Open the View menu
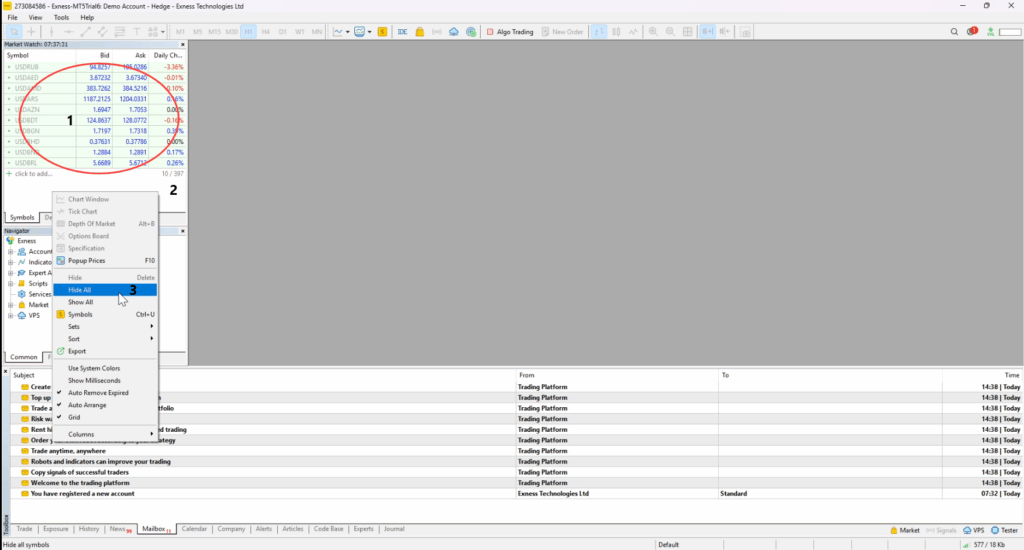This screenshot has height=550, width=1024. click(x=35, y=17)
